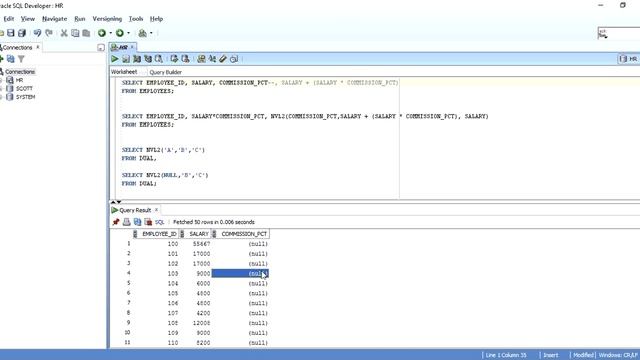Click the Unshared SQL Worksheet icon
This screenshot has height=360, width=640.
click(x=201, y=59)
